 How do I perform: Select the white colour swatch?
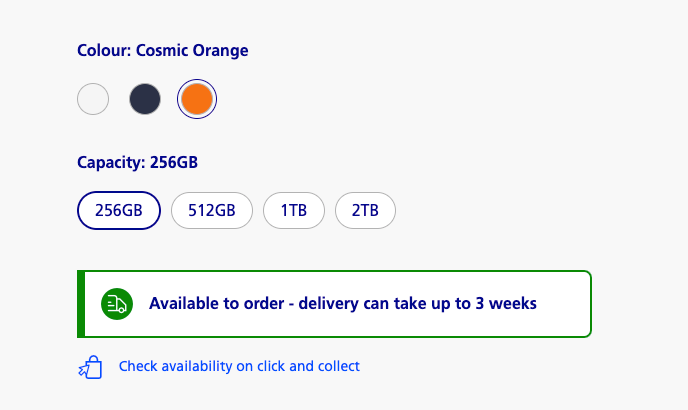(93, 99)
